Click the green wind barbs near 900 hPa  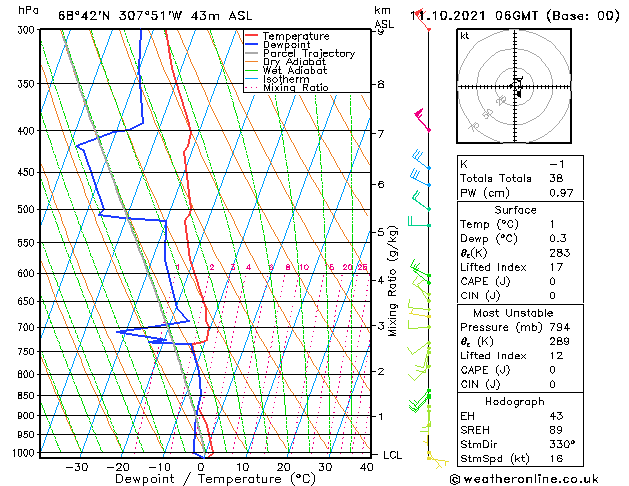pyautogui.click(x=418, y=403)
